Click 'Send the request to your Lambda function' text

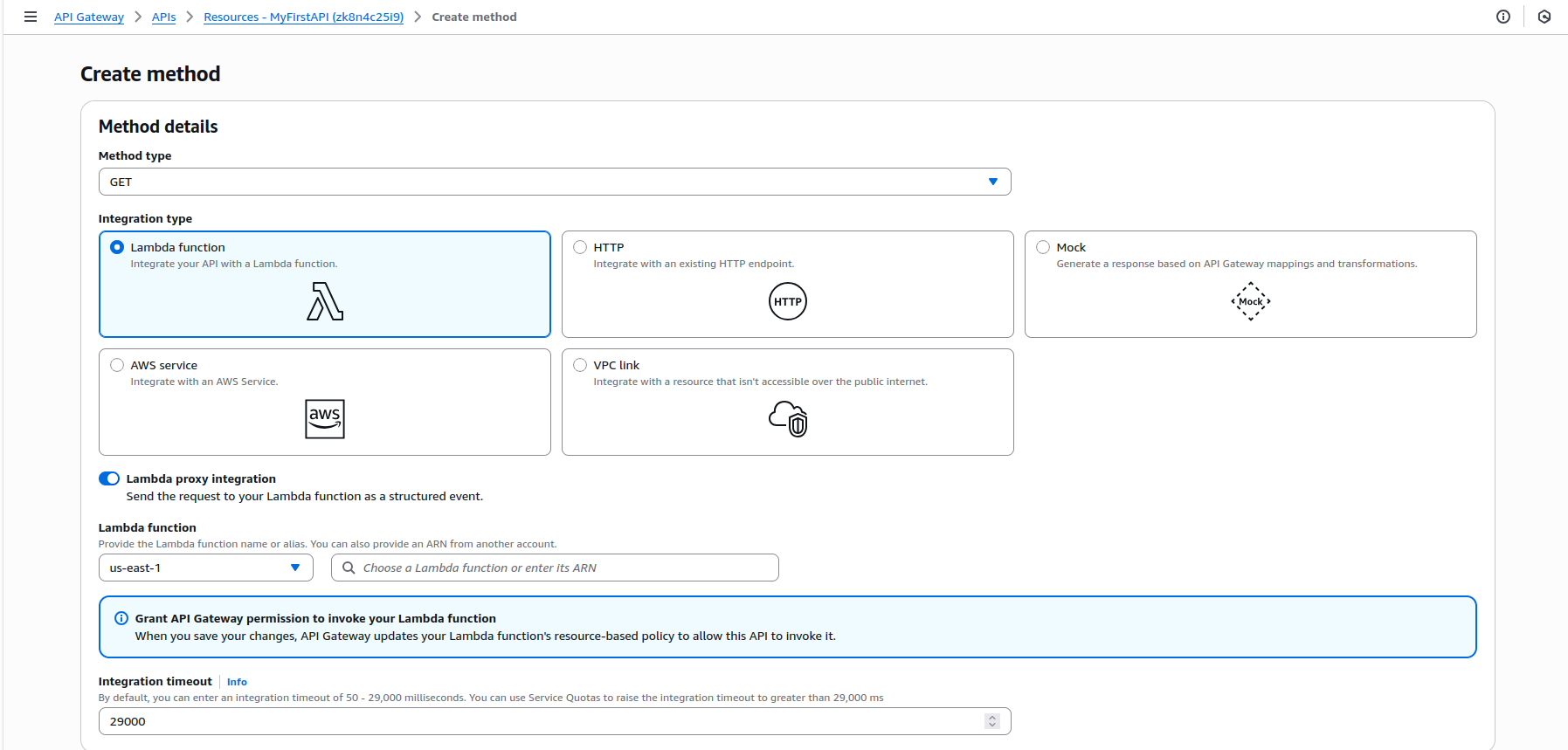(305, 496)
